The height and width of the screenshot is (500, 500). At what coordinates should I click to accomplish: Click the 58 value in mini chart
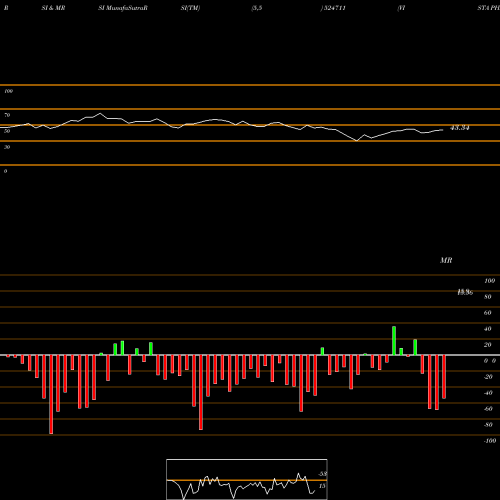[323, 474]
